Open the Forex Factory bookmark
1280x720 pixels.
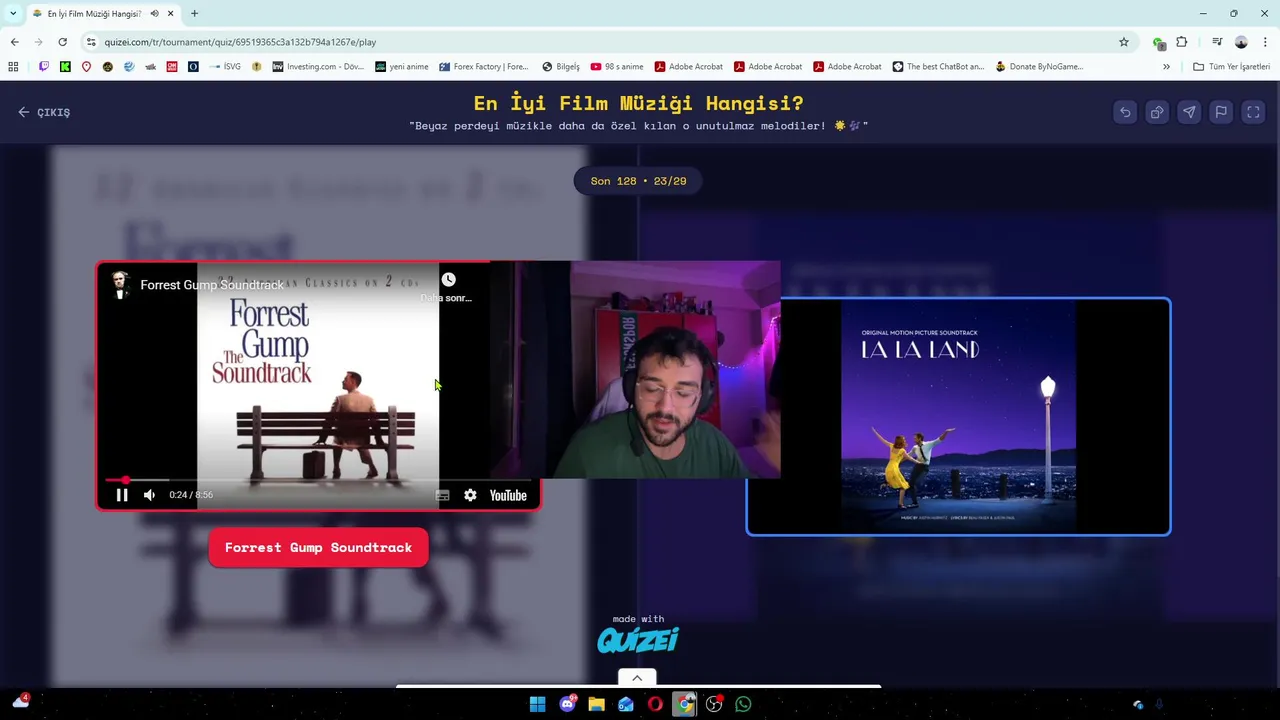click(x=484, y=67)
